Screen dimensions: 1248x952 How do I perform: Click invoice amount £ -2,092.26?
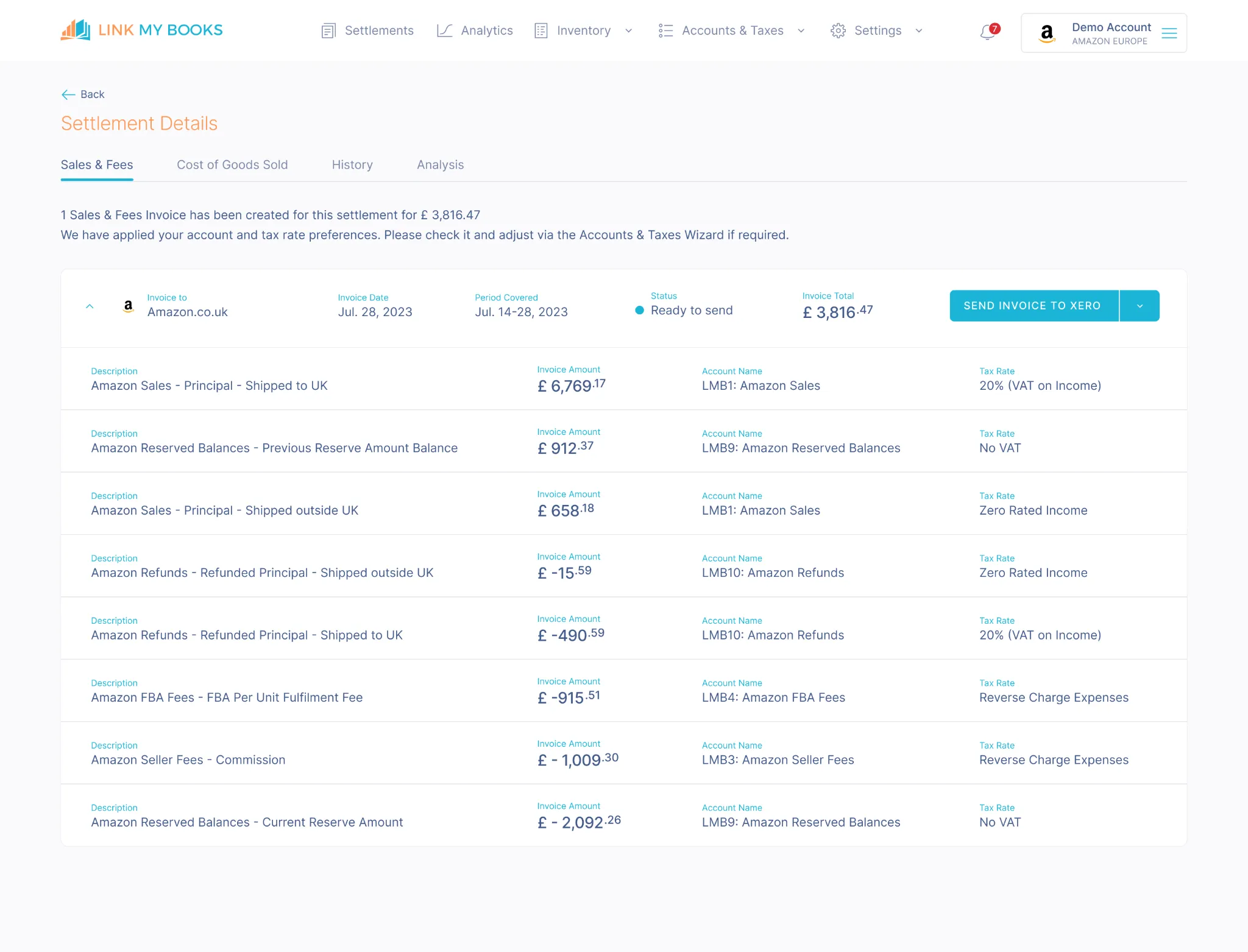point(579,823)
